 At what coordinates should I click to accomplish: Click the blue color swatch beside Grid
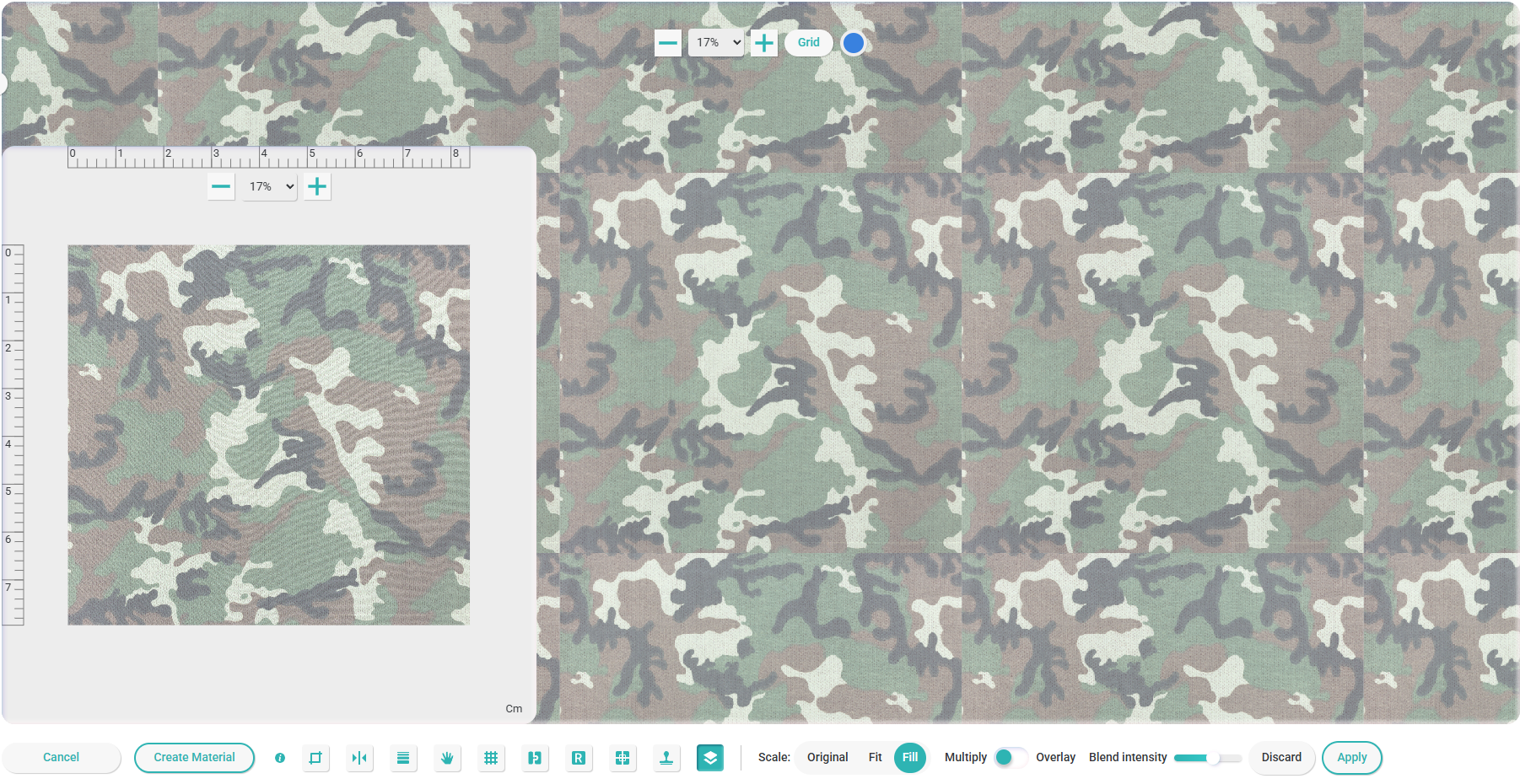[x=853, y=43]
